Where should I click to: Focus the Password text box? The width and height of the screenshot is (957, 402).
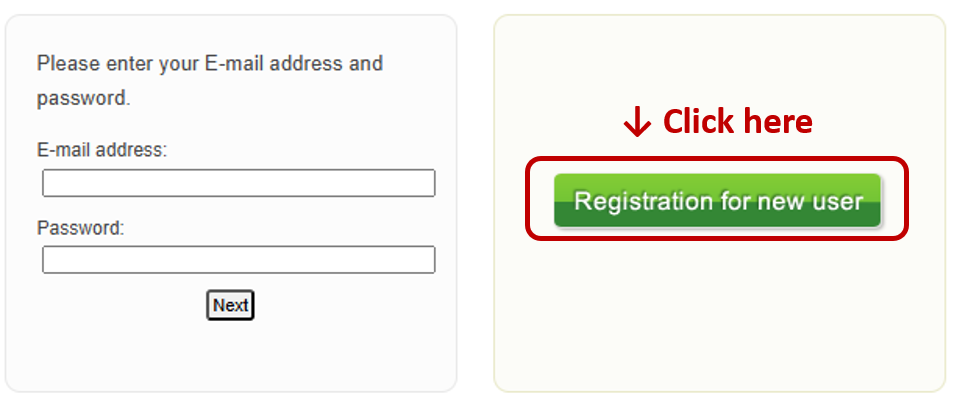tap(238, 260)
